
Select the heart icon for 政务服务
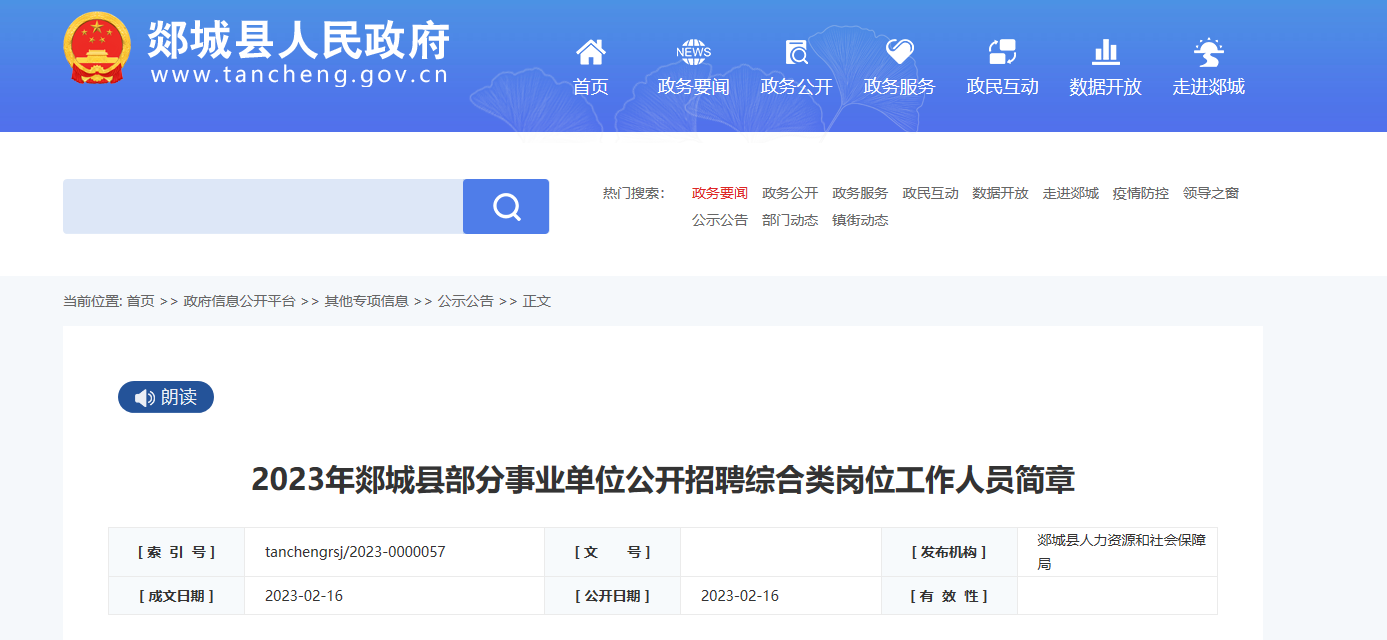[899, 51]
